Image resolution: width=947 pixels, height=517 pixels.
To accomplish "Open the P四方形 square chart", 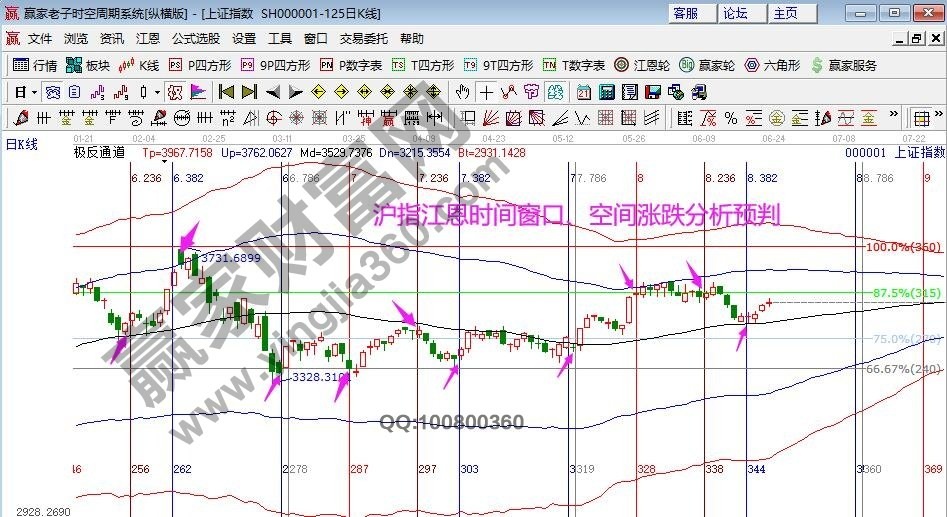I will click(200, 65).
